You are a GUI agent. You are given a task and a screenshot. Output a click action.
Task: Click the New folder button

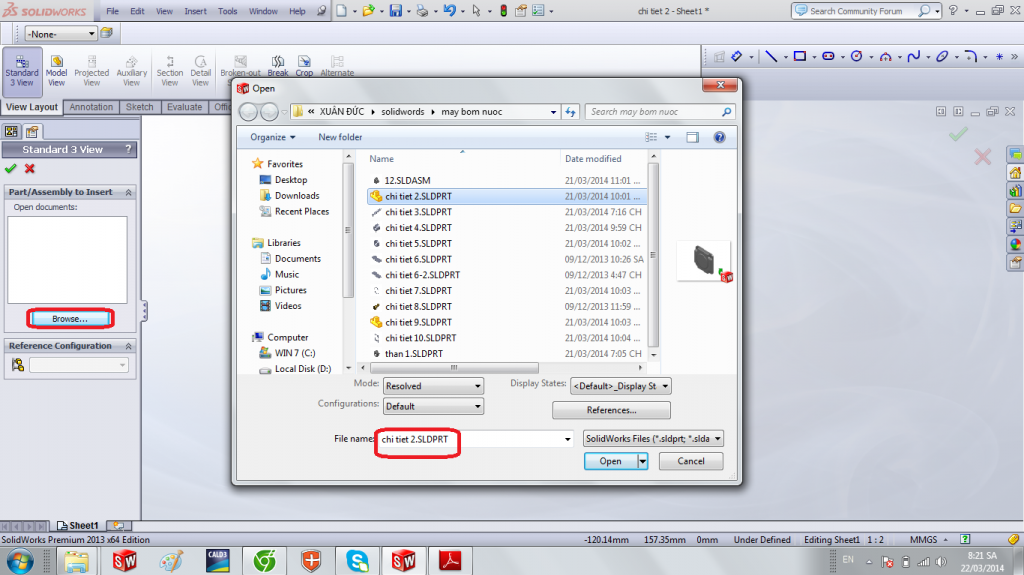click(x=340, y=137)
